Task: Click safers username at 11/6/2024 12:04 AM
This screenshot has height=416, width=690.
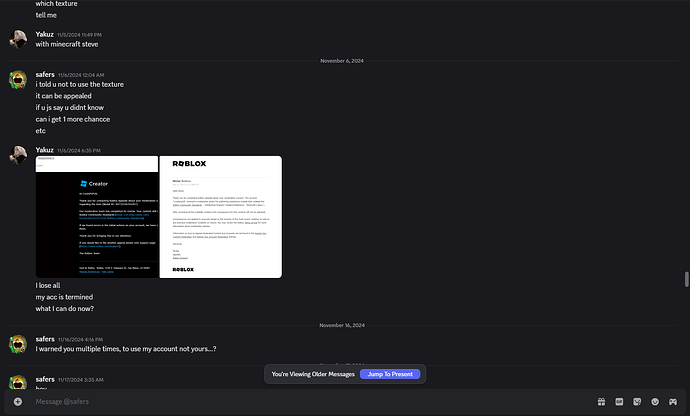Action: 45,74
